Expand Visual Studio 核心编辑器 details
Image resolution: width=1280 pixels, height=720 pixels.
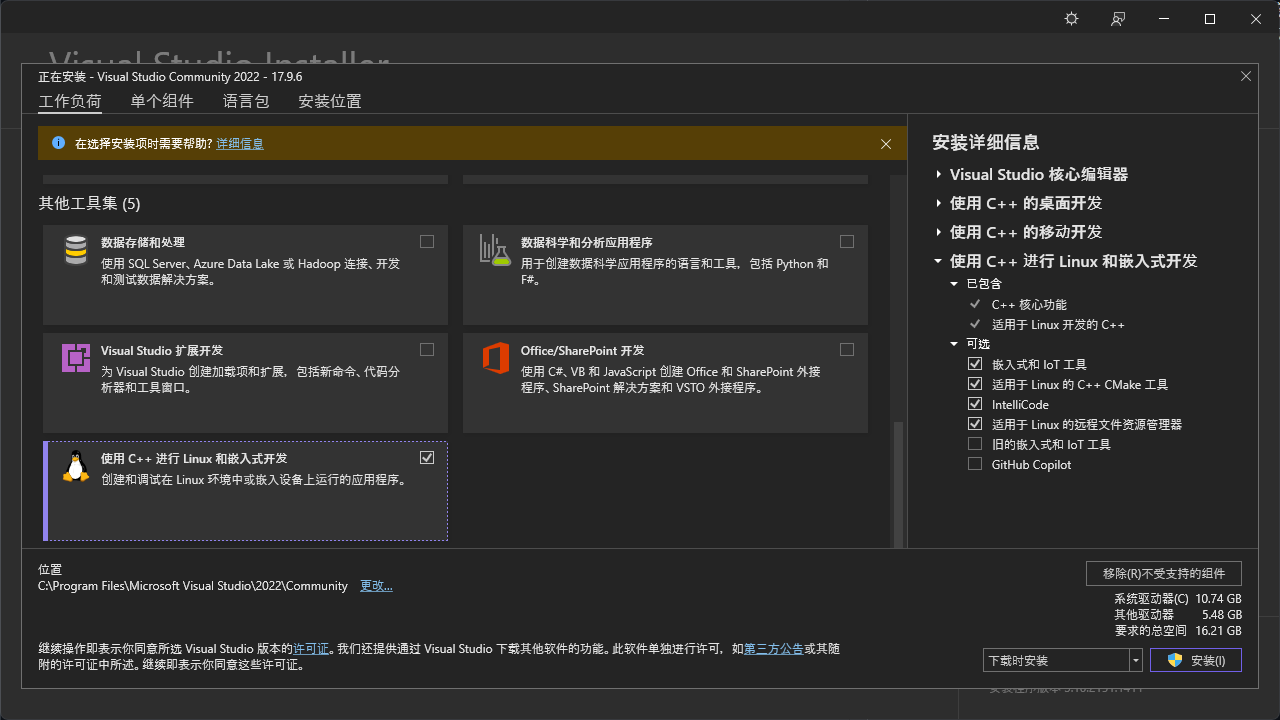click(x=939, y=175)
